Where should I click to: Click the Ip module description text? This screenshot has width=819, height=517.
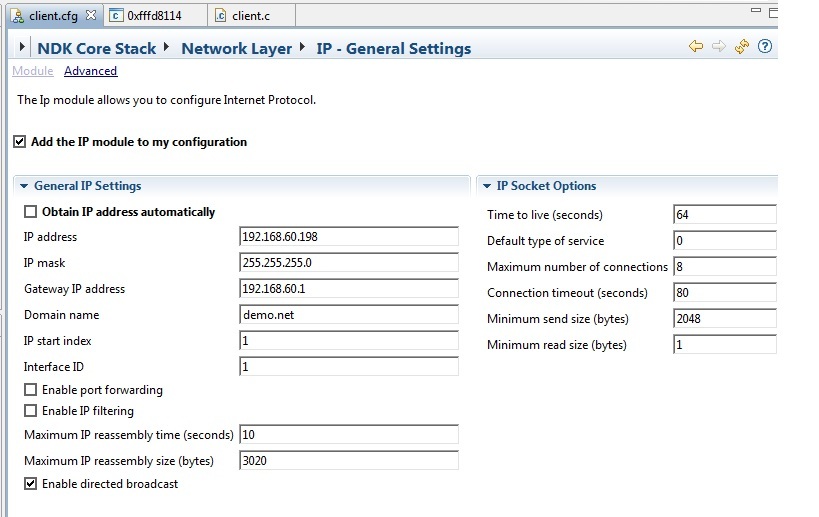coord(166,100)
